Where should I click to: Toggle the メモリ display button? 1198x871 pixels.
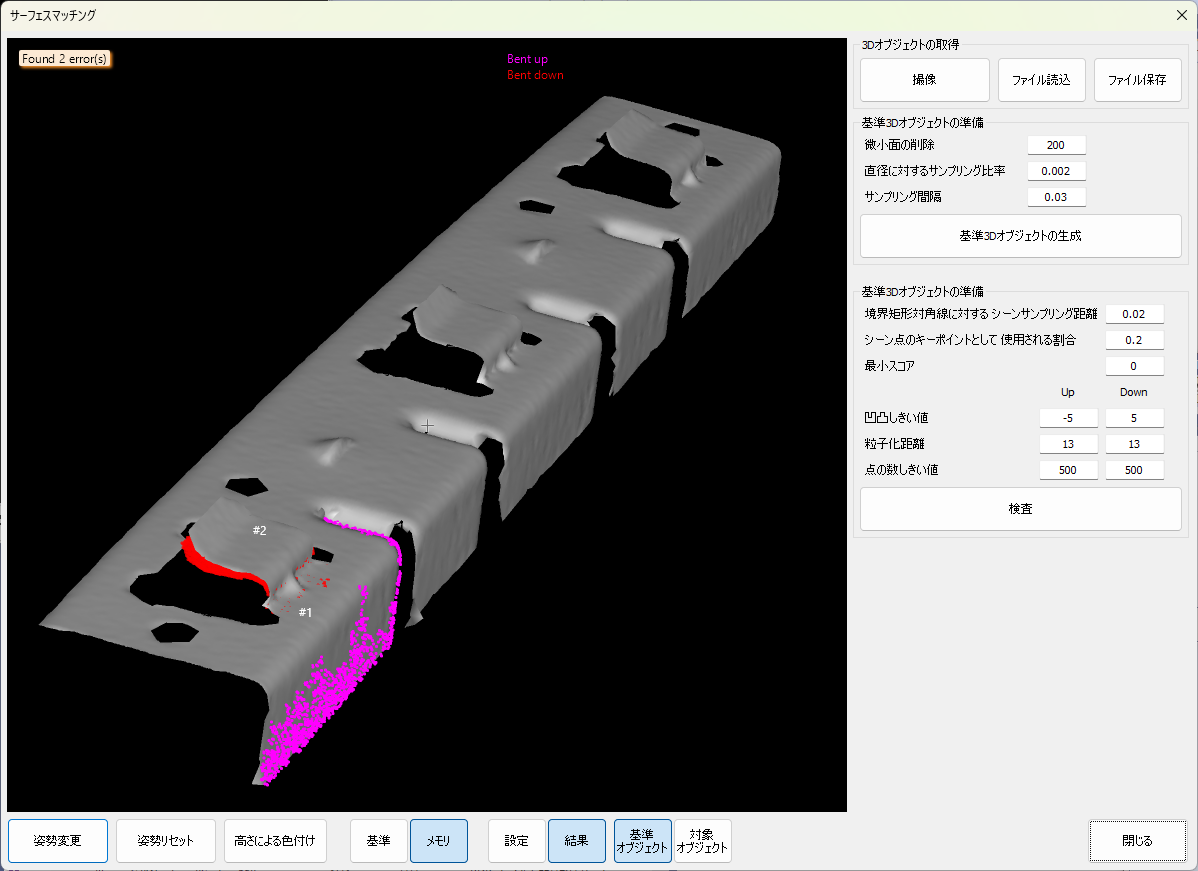(x=438, y=841)
